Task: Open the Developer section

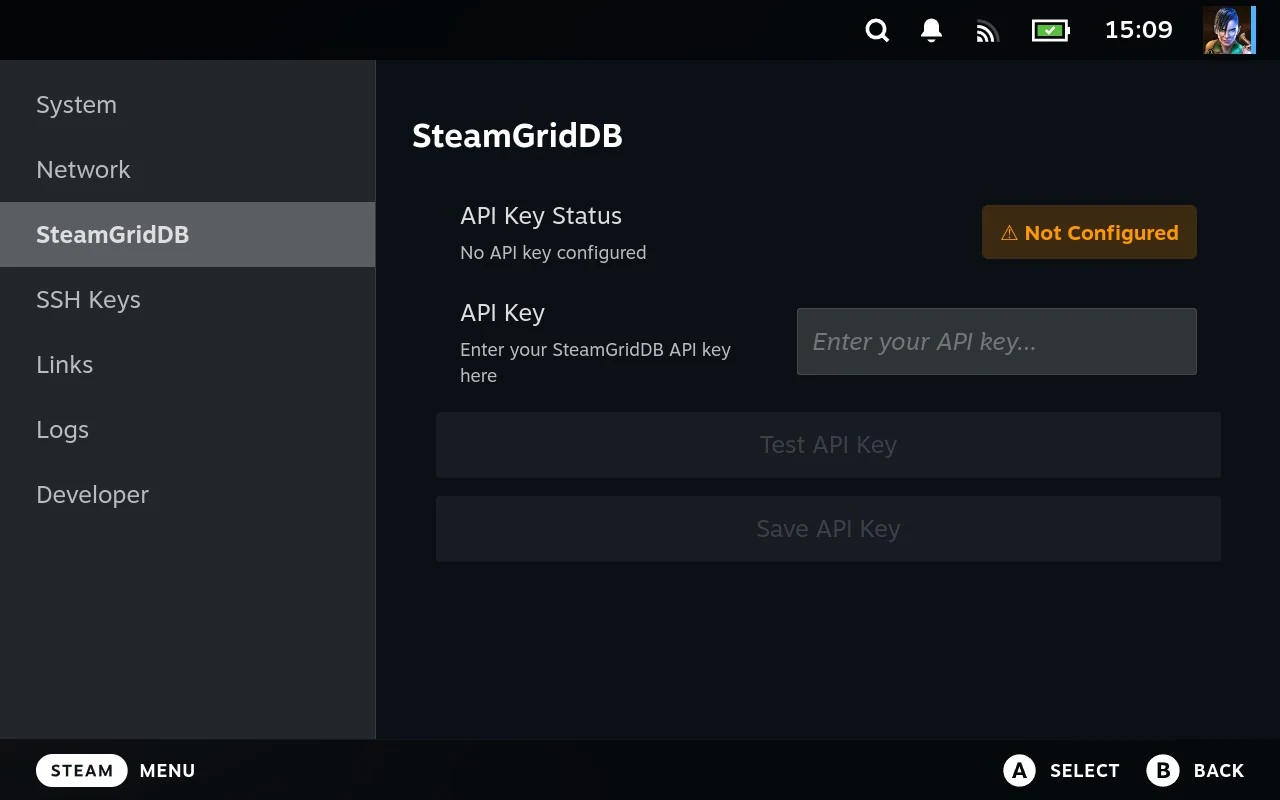Action: (x=188, y=495)
